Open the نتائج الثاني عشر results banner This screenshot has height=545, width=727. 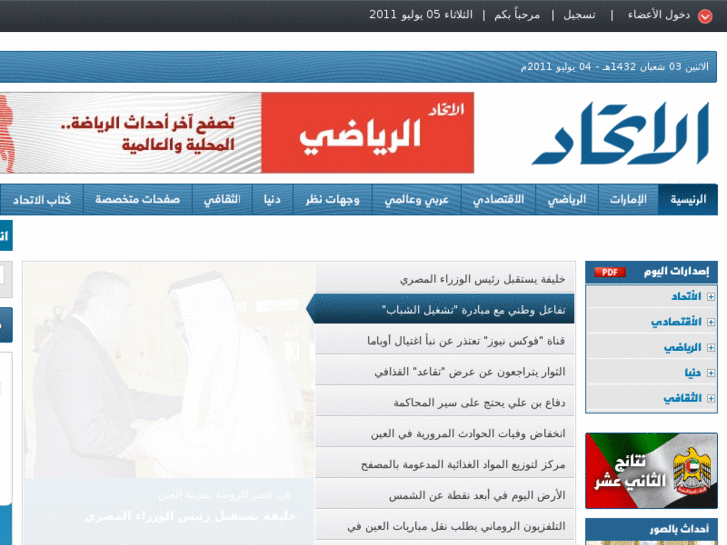(x=651, y=471)
